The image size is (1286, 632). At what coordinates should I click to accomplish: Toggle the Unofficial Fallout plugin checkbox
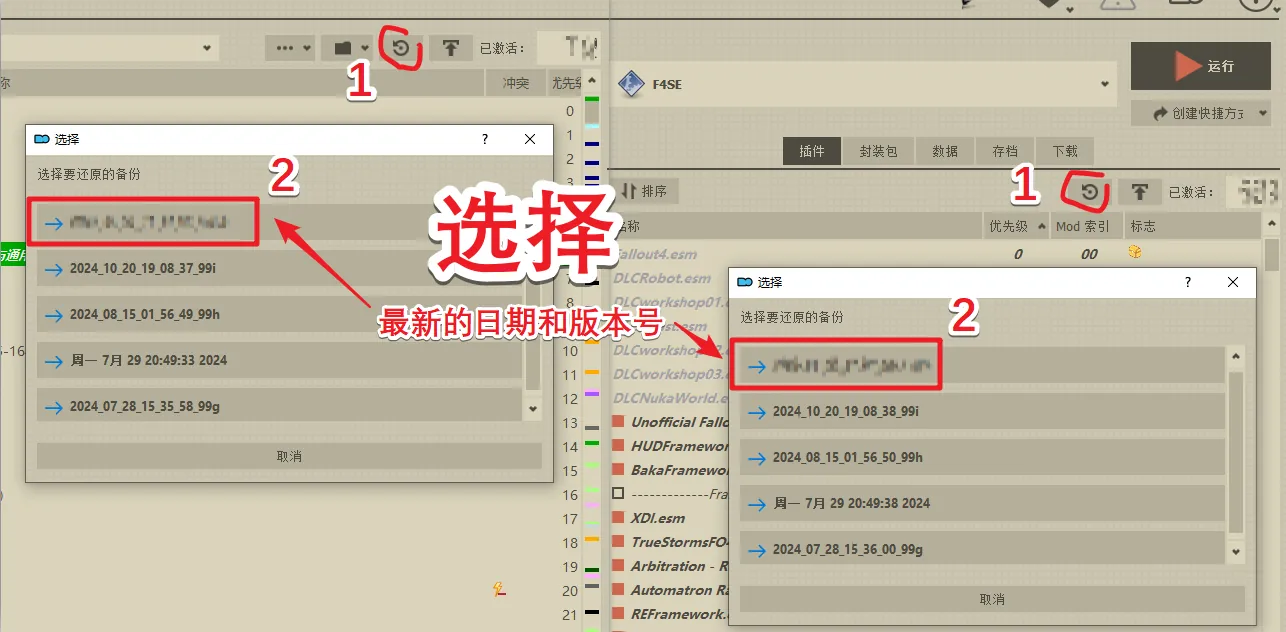pos(618,422)
